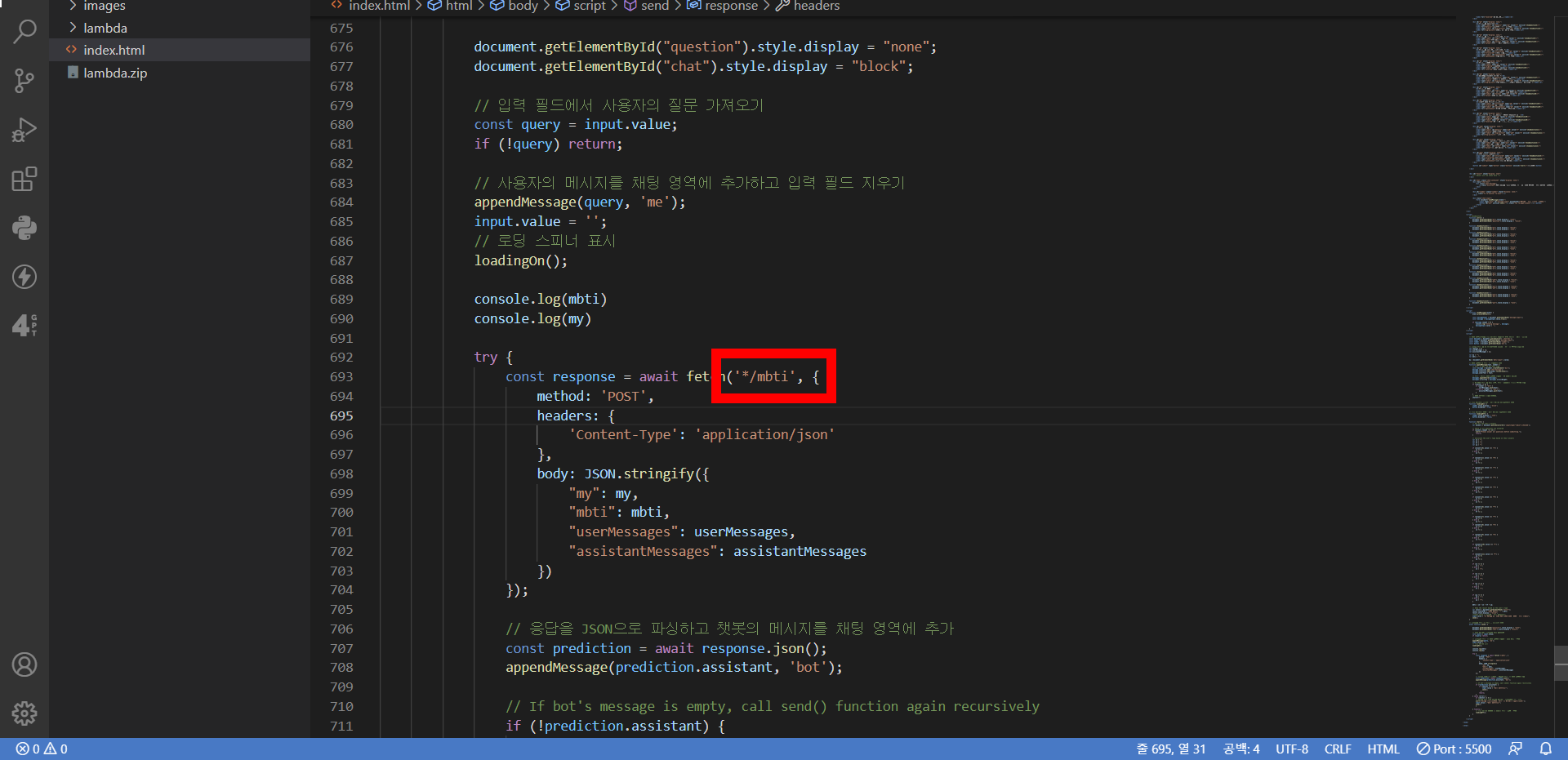Expand the images folder
The width and height of the screenshot is (1568, 760).
point(180,7)
